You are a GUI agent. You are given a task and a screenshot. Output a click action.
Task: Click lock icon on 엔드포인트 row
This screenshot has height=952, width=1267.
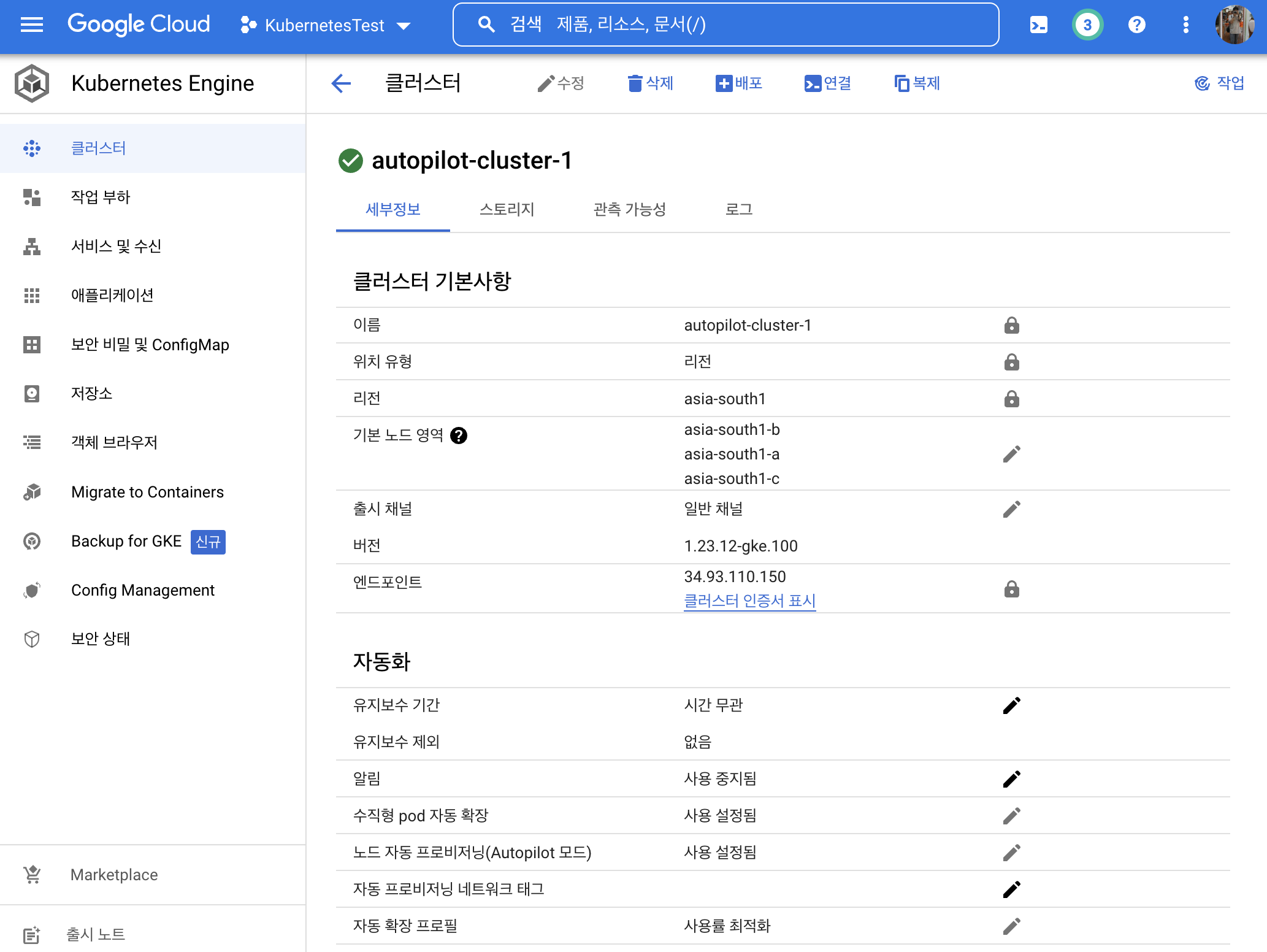tap(1012, 589)
